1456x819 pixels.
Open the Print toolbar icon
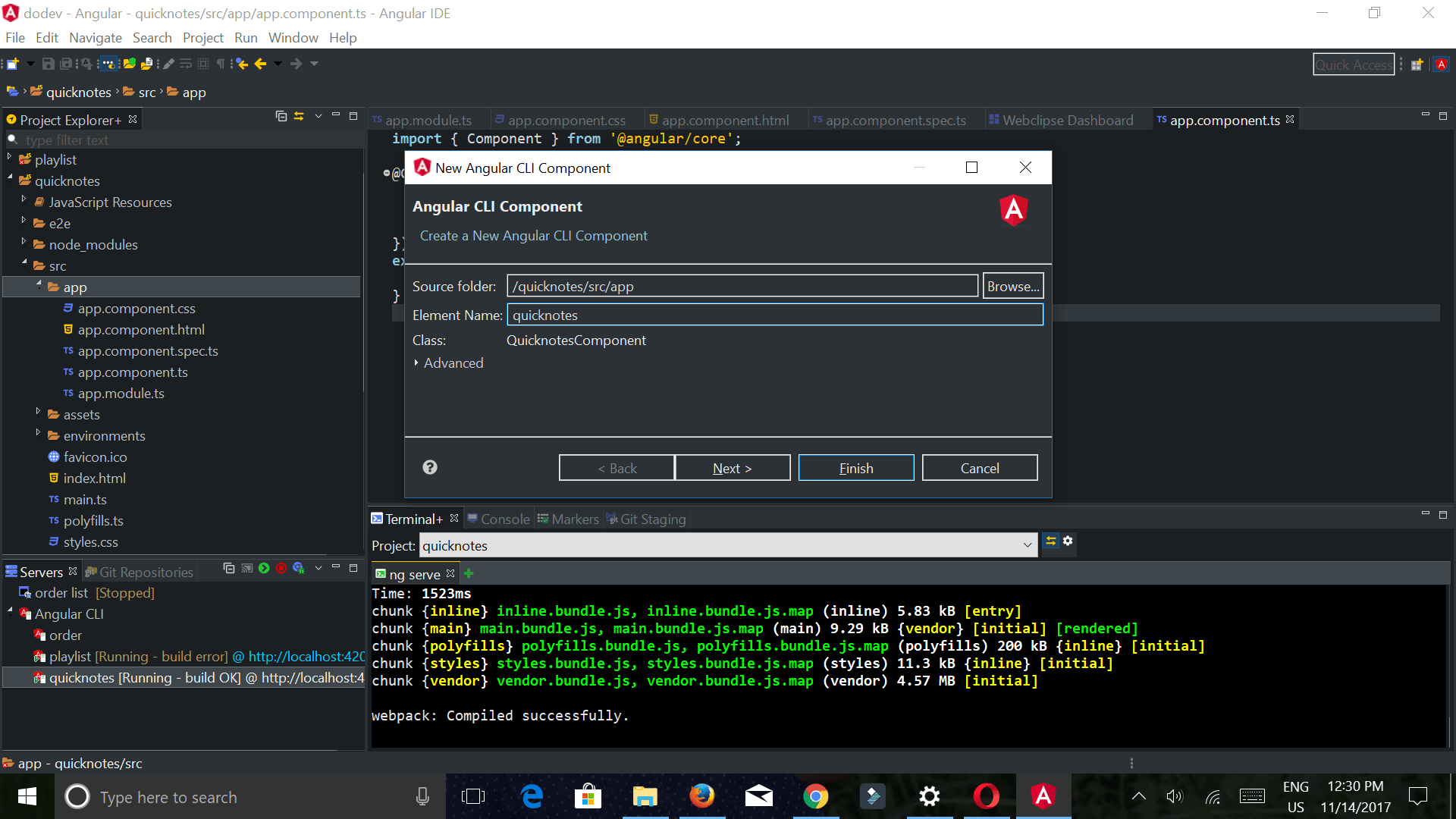[x=148, y=64]
